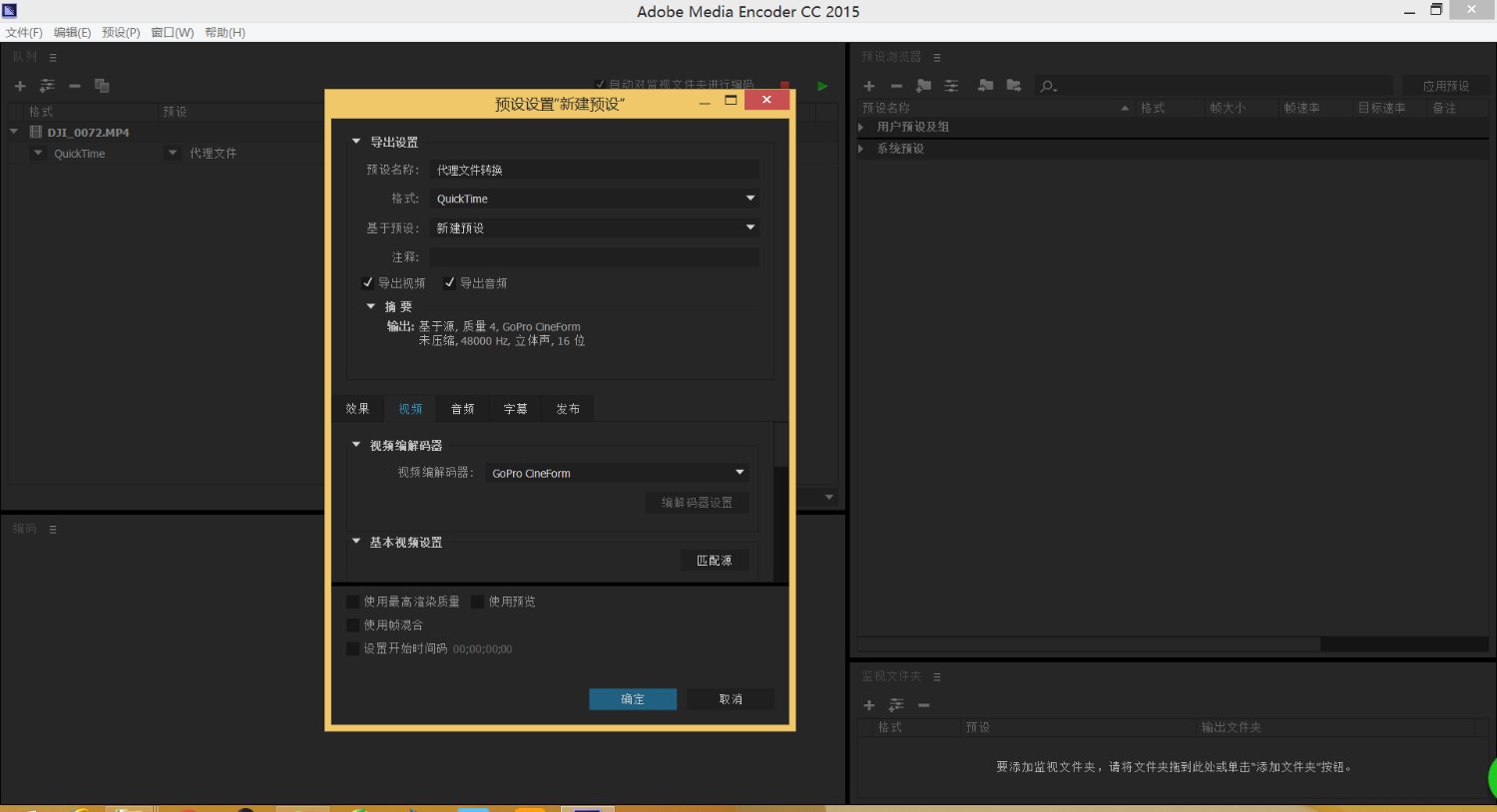The width and height of the screenshot is (1497, 812).
Task: Click the 确定 button
Action: (x=633, y=699)
